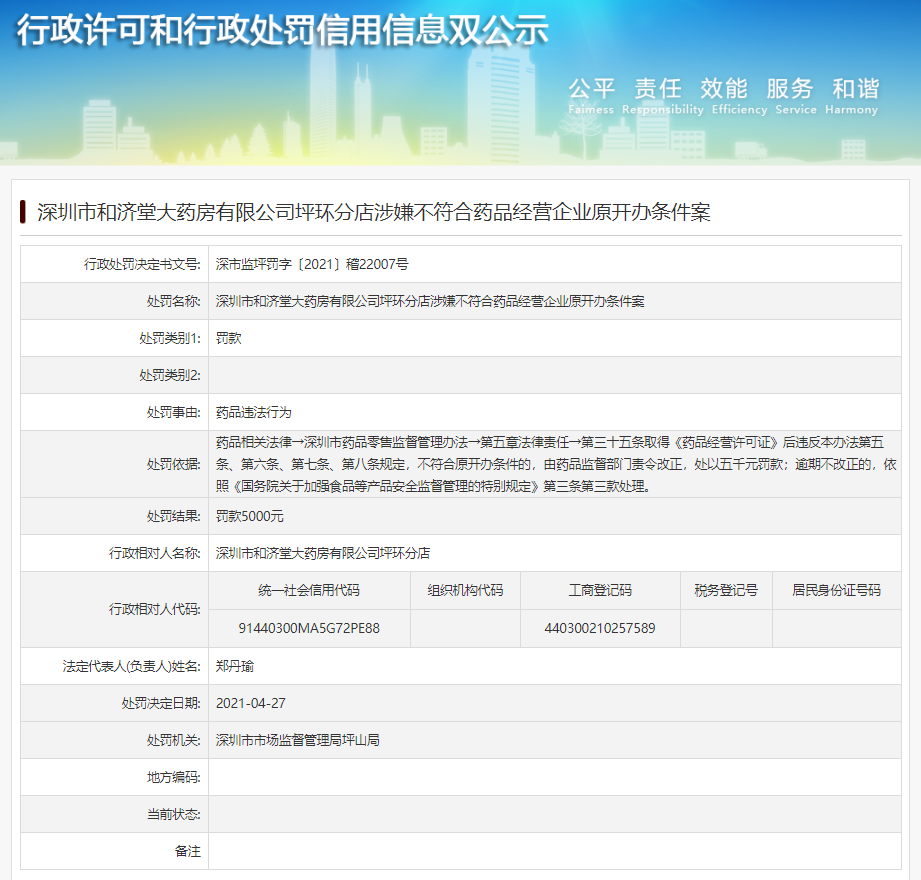Viewport: 921px width, 880px height.
Task: Click the 处罚类别1 label
Action: pyautogui.click(x=170, y=338)
